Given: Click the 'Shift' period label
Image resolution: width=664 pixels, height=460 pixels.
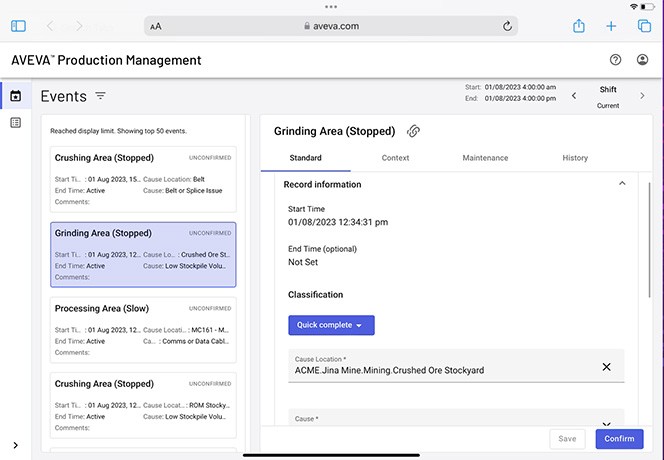Looking at the screenshot, I should click(x=608, y=89).
